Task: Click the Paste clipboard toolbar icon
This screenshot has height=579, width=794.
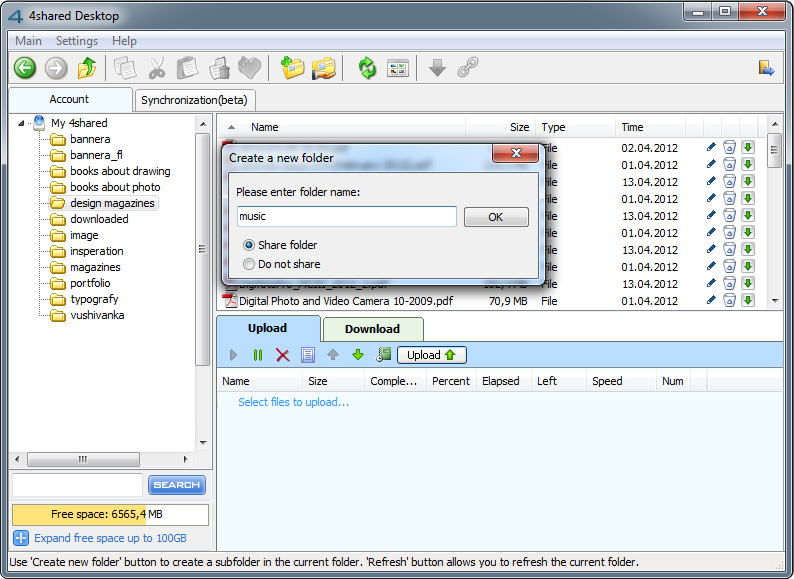Action: point(187,68)
